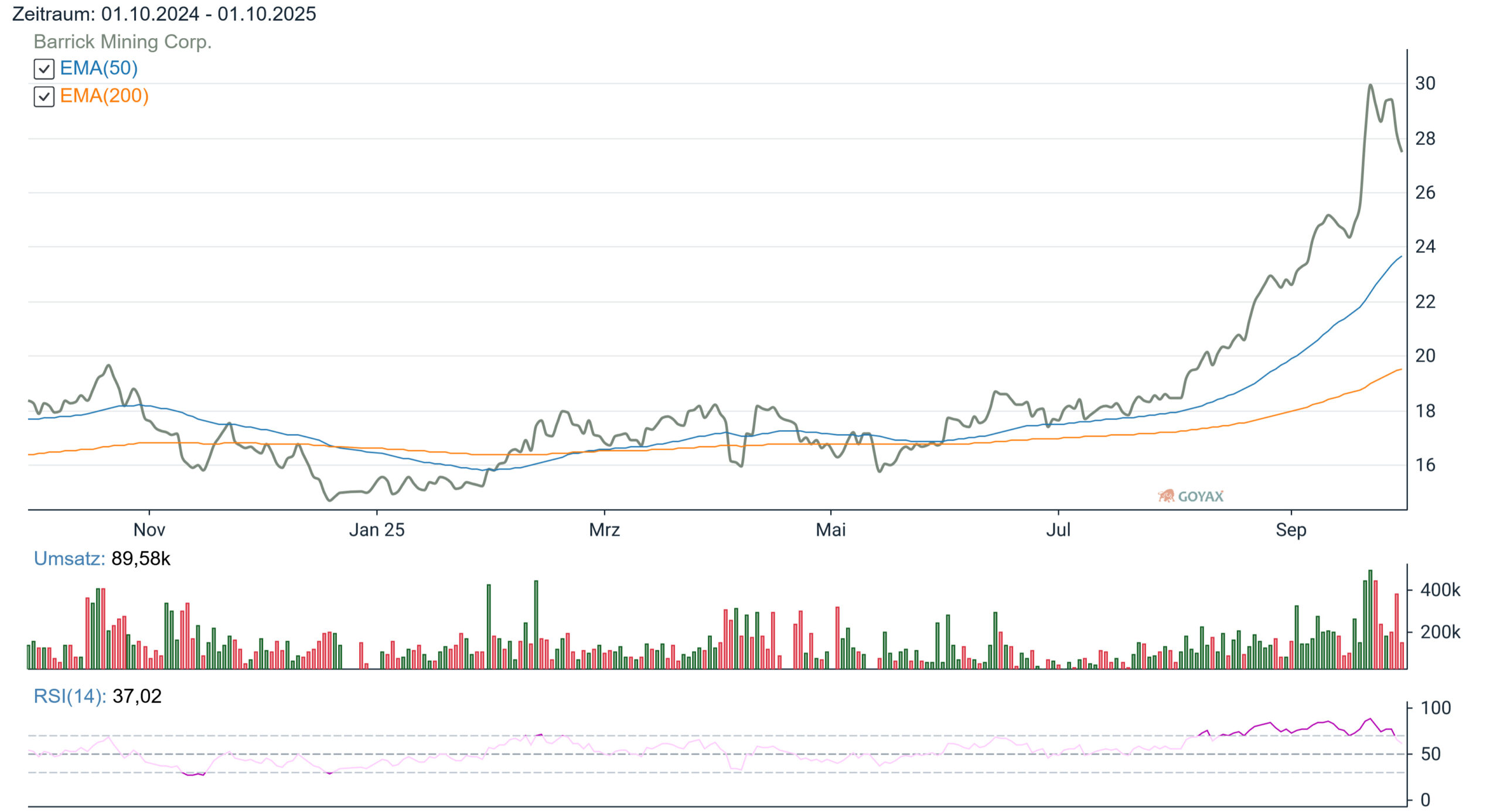Image resolution: width=1500 pixels, height=812 pixels.
Task: Click the Umsatz volume label
Action: point(69,558)
